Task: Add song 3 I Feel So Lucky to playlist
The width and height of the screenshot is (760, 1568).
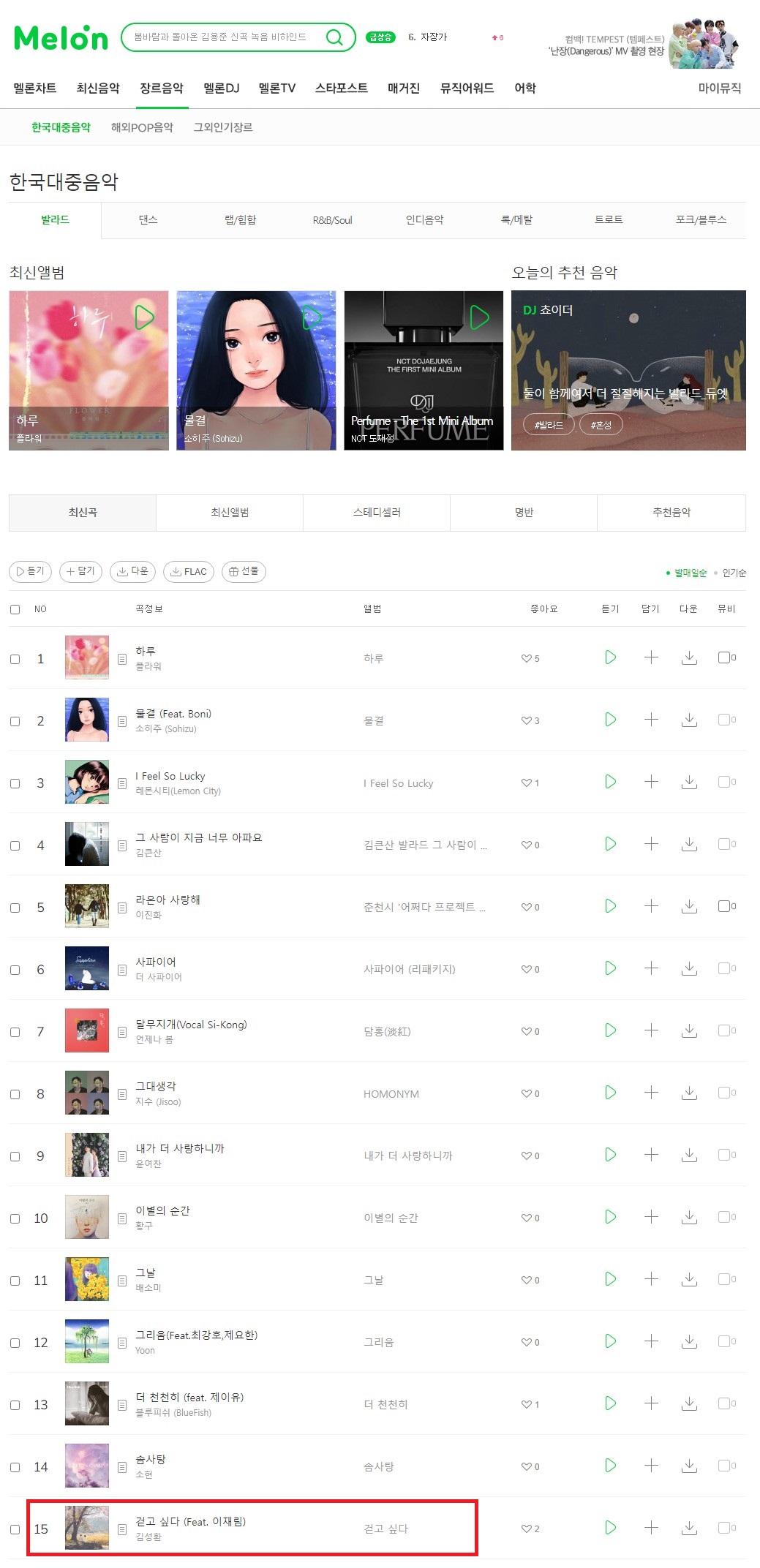Action: 651,782
